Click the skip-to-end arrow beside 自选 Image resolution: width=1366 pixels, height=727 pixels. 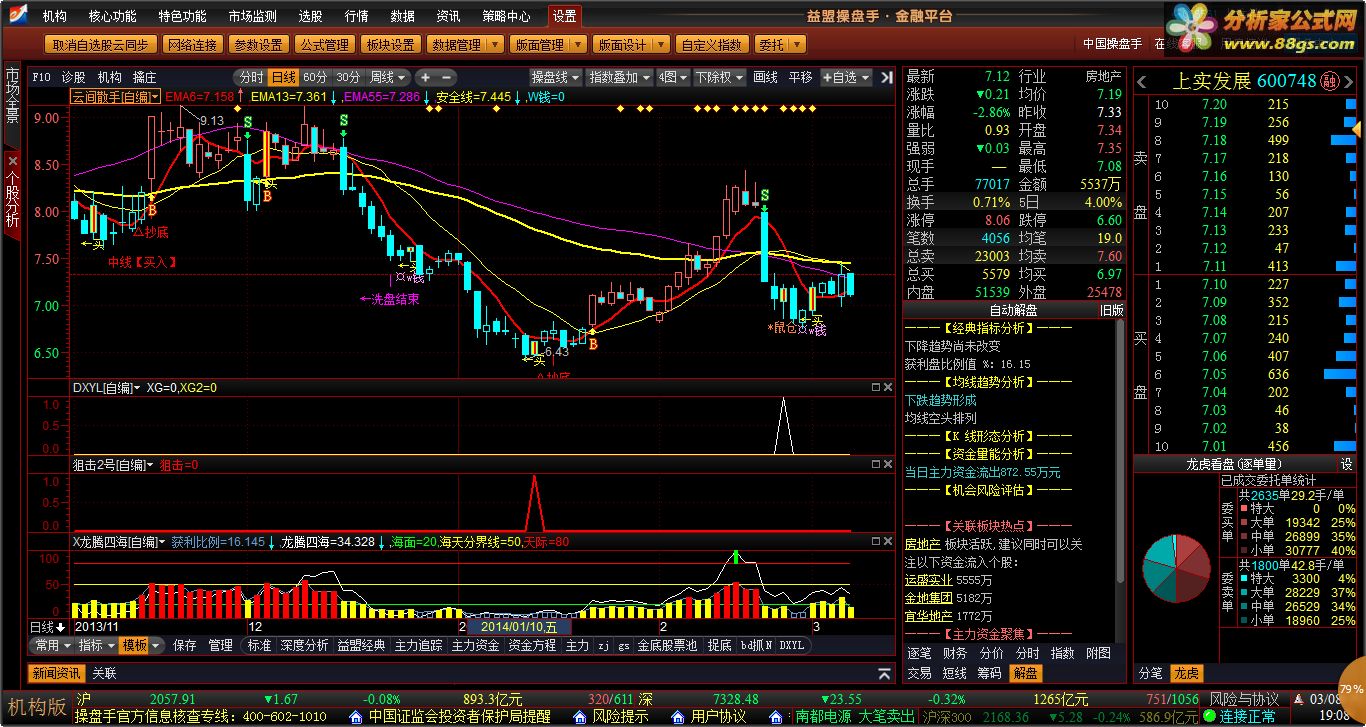click(885, 77)
